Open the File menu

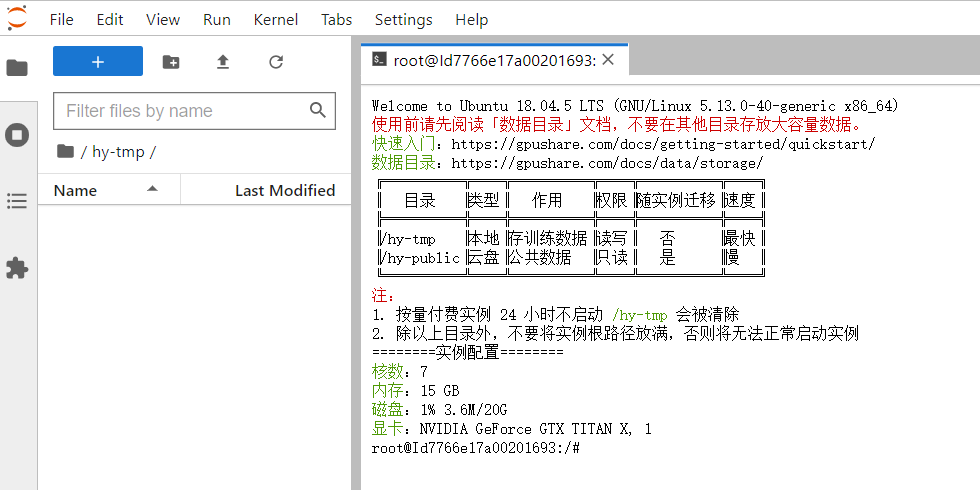click(x=61, y=19)
